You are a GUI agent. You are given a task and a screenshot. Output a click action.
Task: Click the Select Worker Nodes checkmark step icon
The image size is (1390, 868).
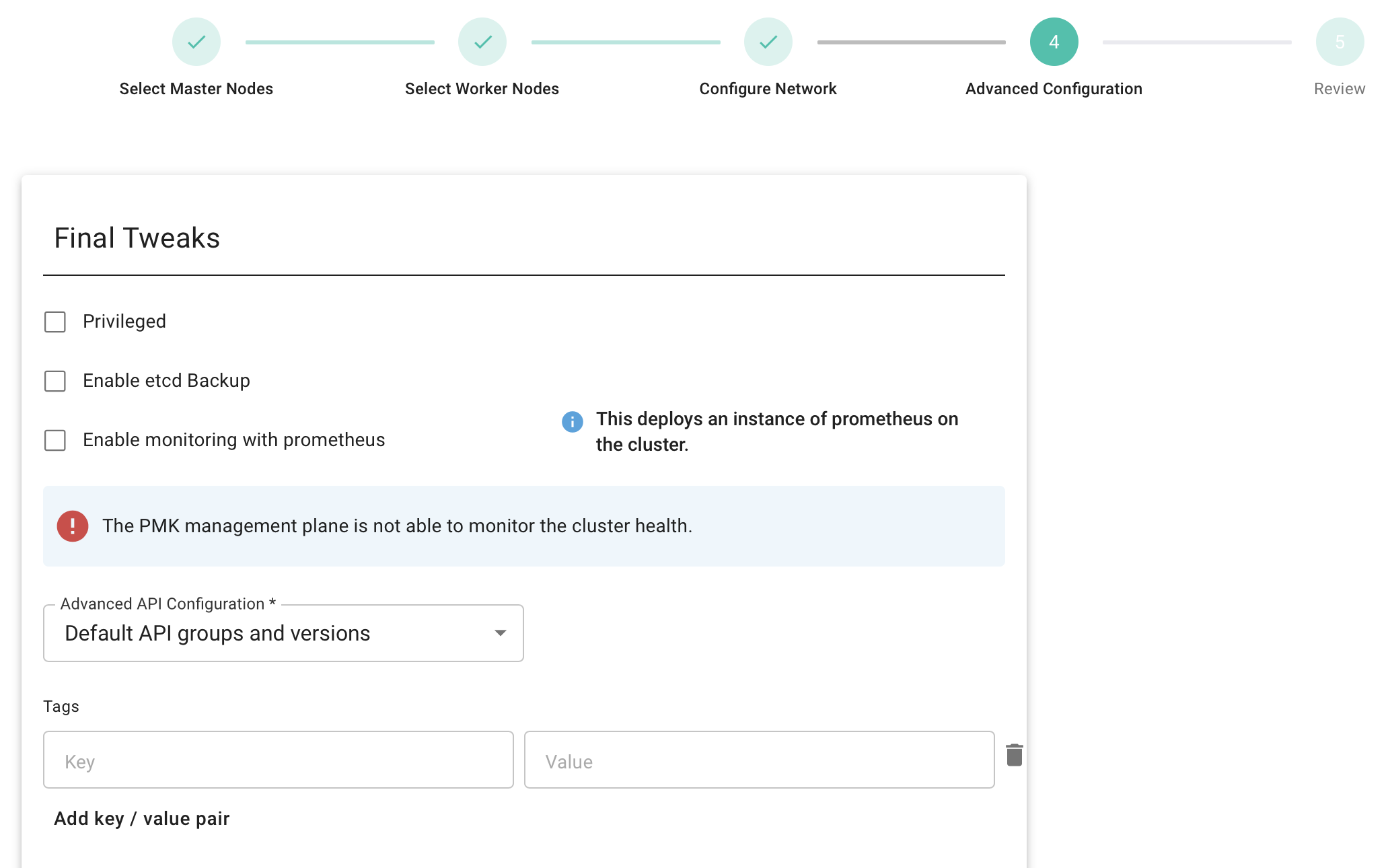[x=482, y=42]
